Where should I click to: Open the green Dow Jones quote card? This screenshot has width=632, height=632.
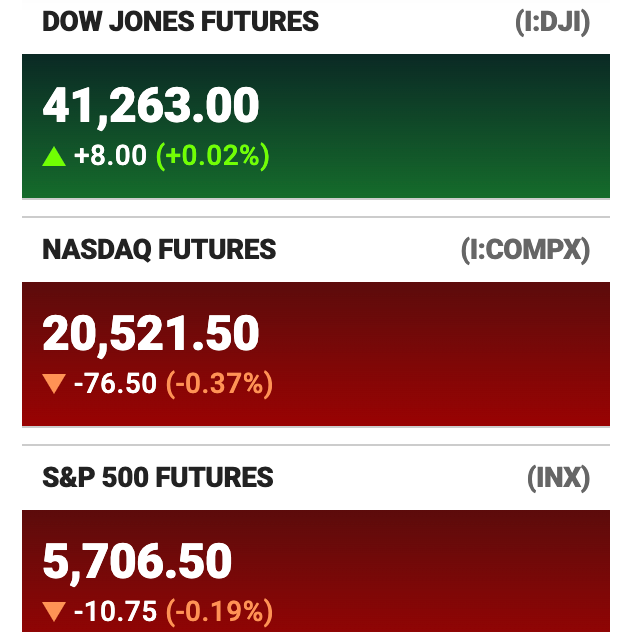(x=316, y=126)
